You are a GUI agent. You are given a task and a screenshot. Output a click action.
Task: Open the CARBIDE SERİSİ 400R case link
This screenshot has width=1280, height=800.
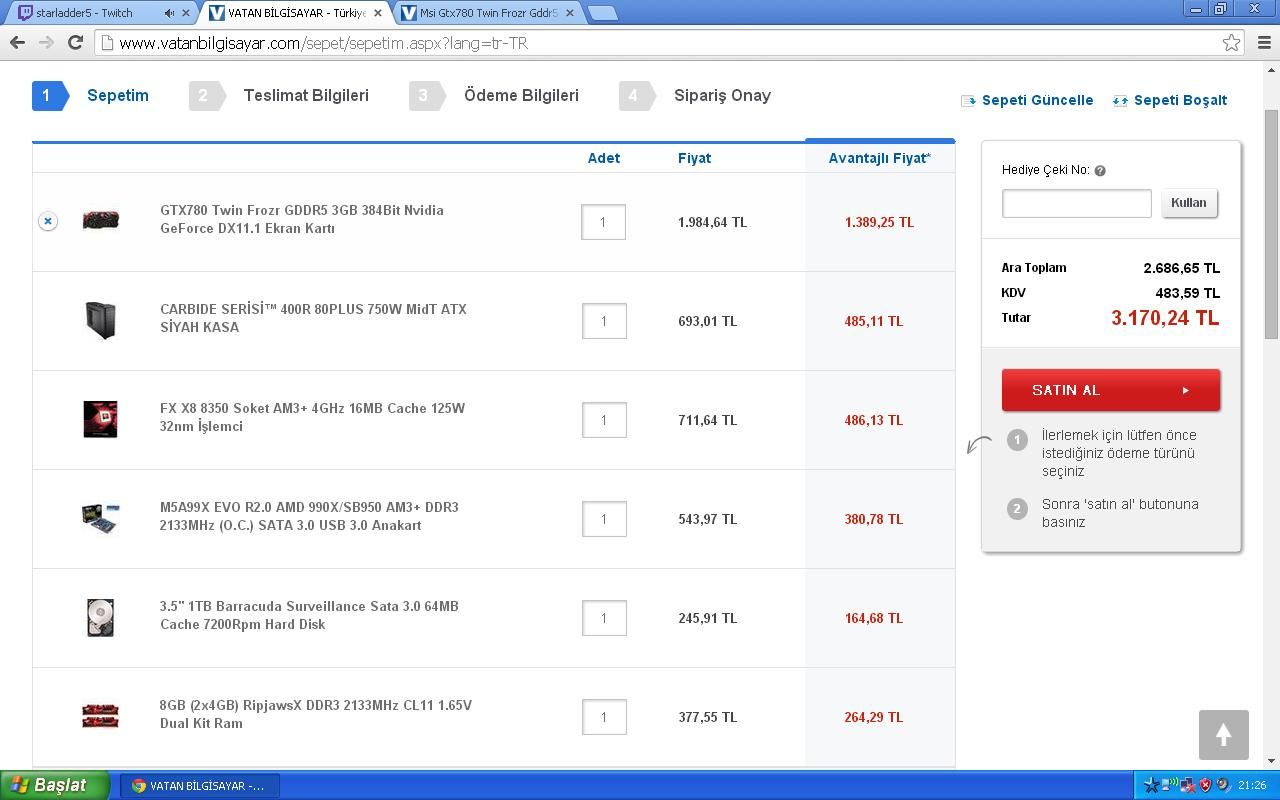[313, 318]
